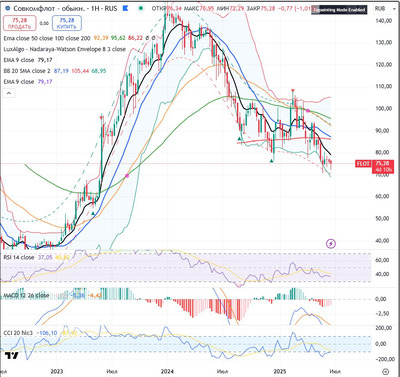This screenshot has height=377, width=400.
Task: Click the green market status dot
Action: click(141, 8)
